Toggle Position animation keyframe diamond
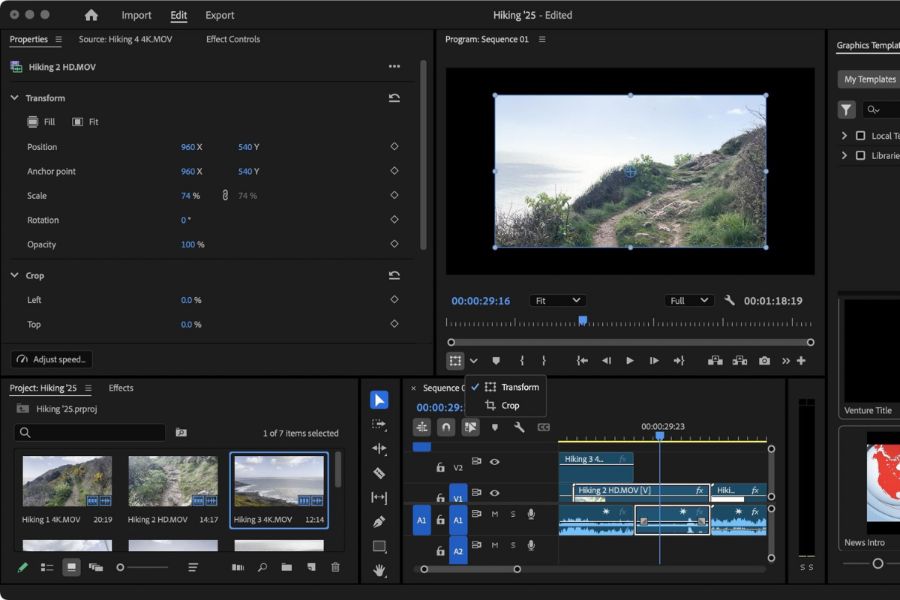 [394, 146]
